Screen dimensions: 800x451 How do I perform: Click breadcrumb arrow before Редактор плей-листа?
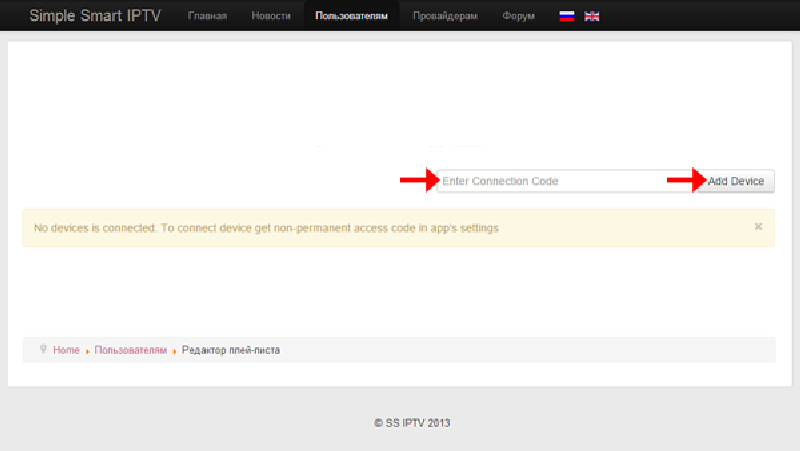pyautogui.click(x=175, y=351)
